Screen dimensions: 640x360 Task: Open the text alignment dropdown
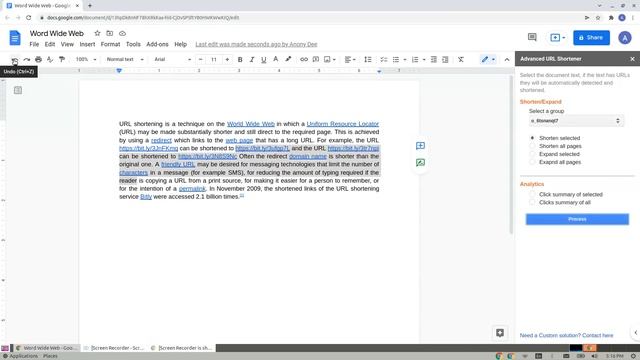[350, 60]
